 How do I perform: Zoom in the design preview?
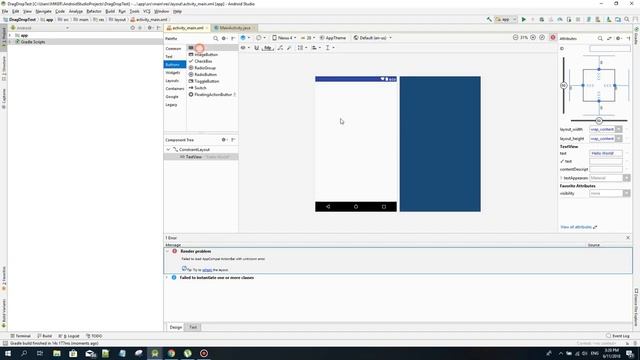[533, 38]
